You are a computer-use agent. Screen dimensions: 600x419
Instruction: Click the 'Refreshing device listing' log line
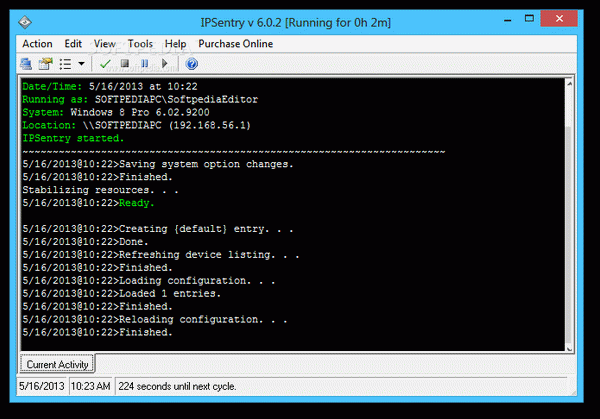click(161, 254)
